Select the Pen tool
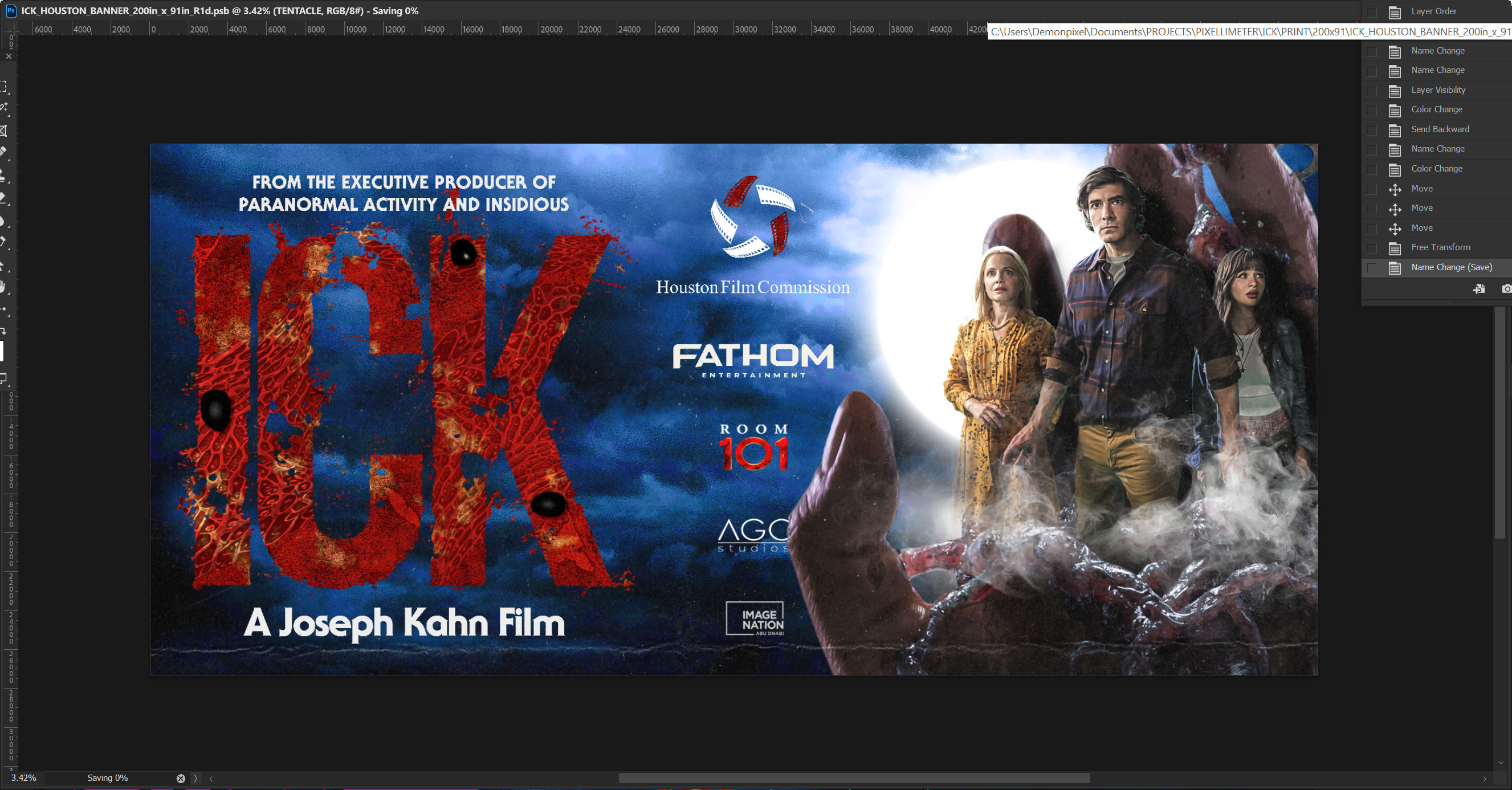The height and width of the screenshot is (790, 1512). point(3,242)
